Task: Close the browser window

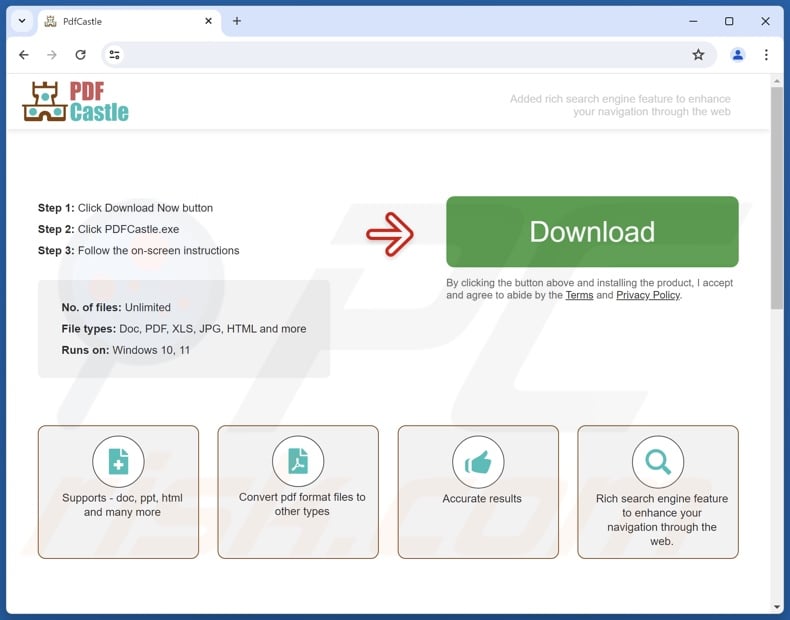Action: click(x=765, y=21)
